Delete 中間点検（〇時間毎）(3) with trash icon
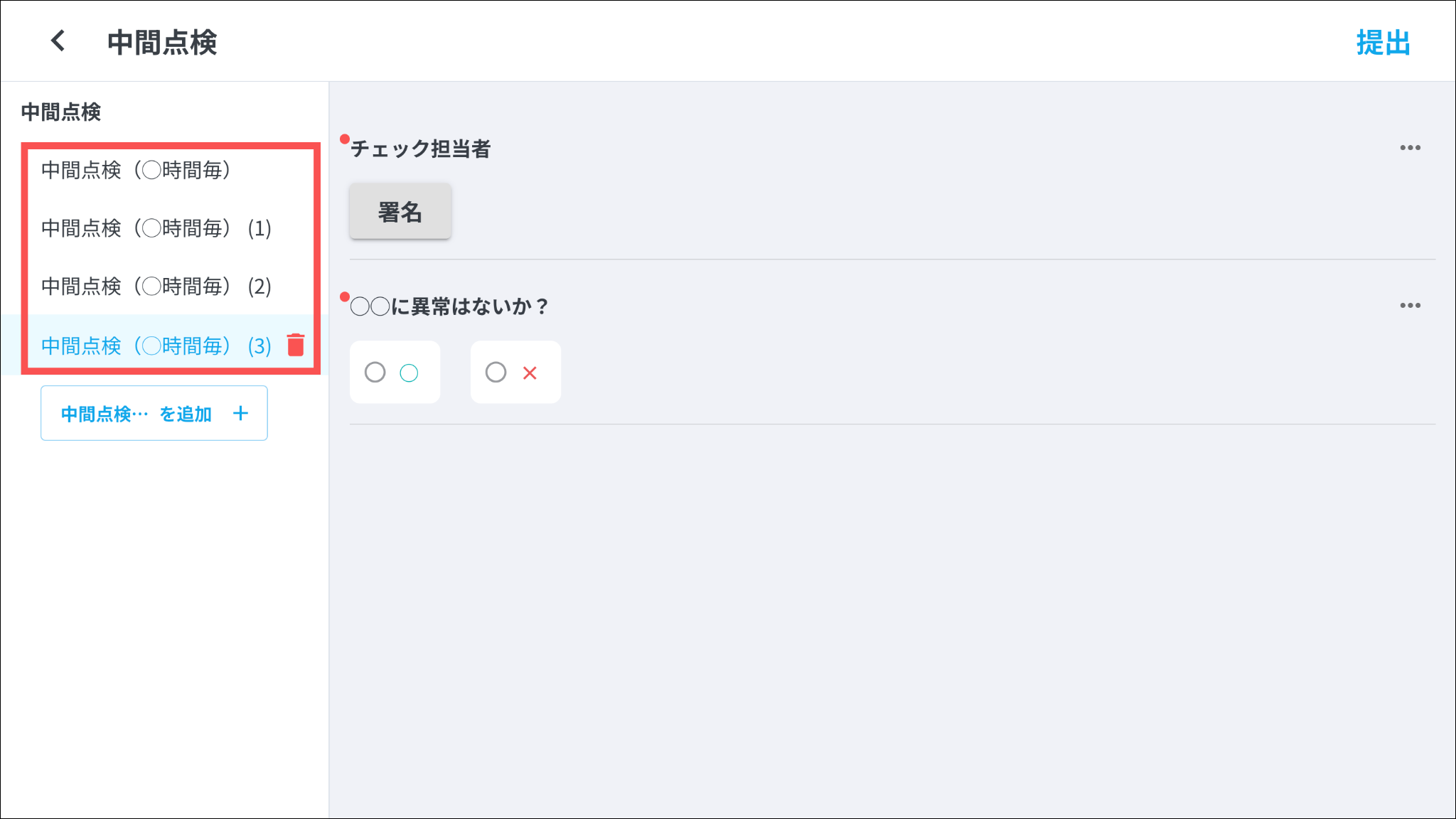The image size is (1456, 819). point(296,345)
